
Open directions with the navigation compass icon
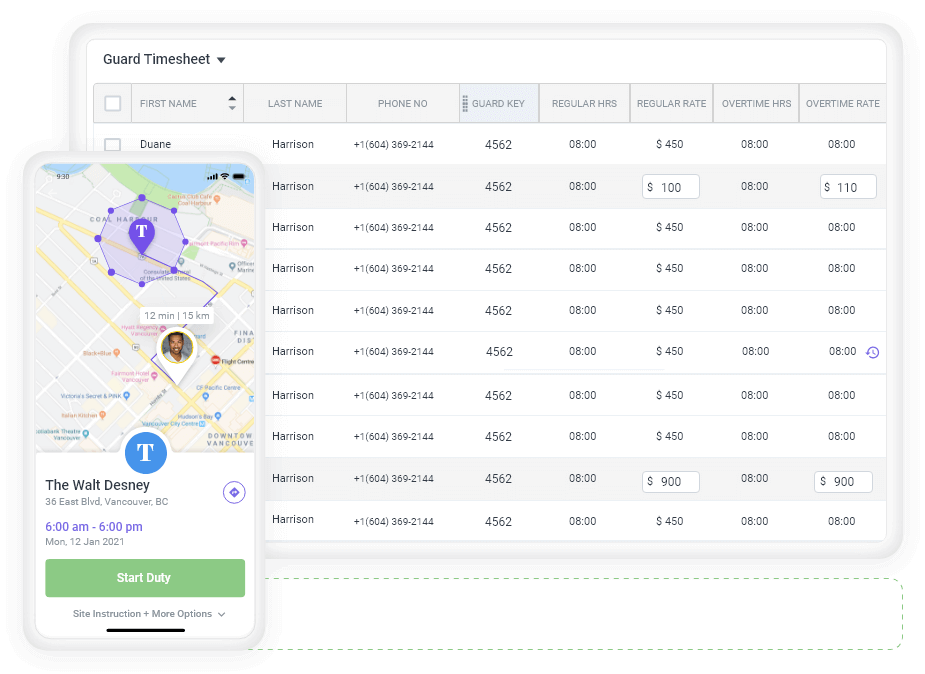pos(234,492)
